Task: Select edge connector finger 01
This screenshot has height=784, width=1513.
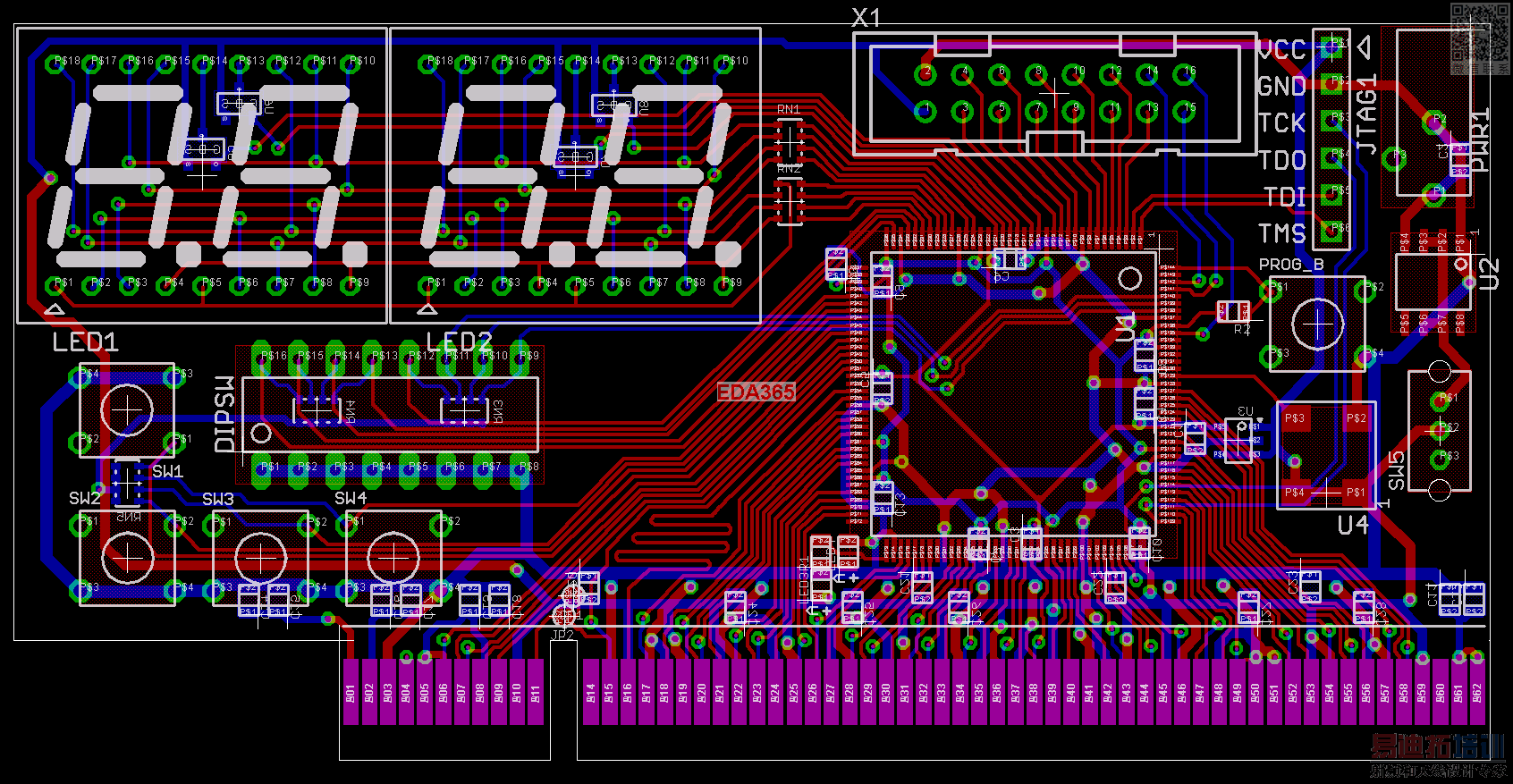Action: click(x=351, y=692)
